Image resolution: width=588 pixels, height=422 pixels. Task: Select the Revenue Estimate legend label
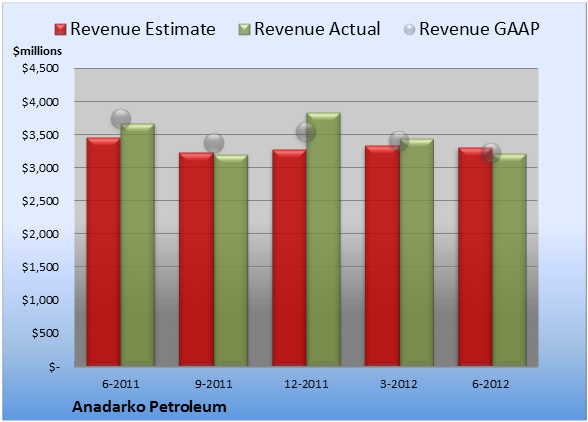(143, 29)
